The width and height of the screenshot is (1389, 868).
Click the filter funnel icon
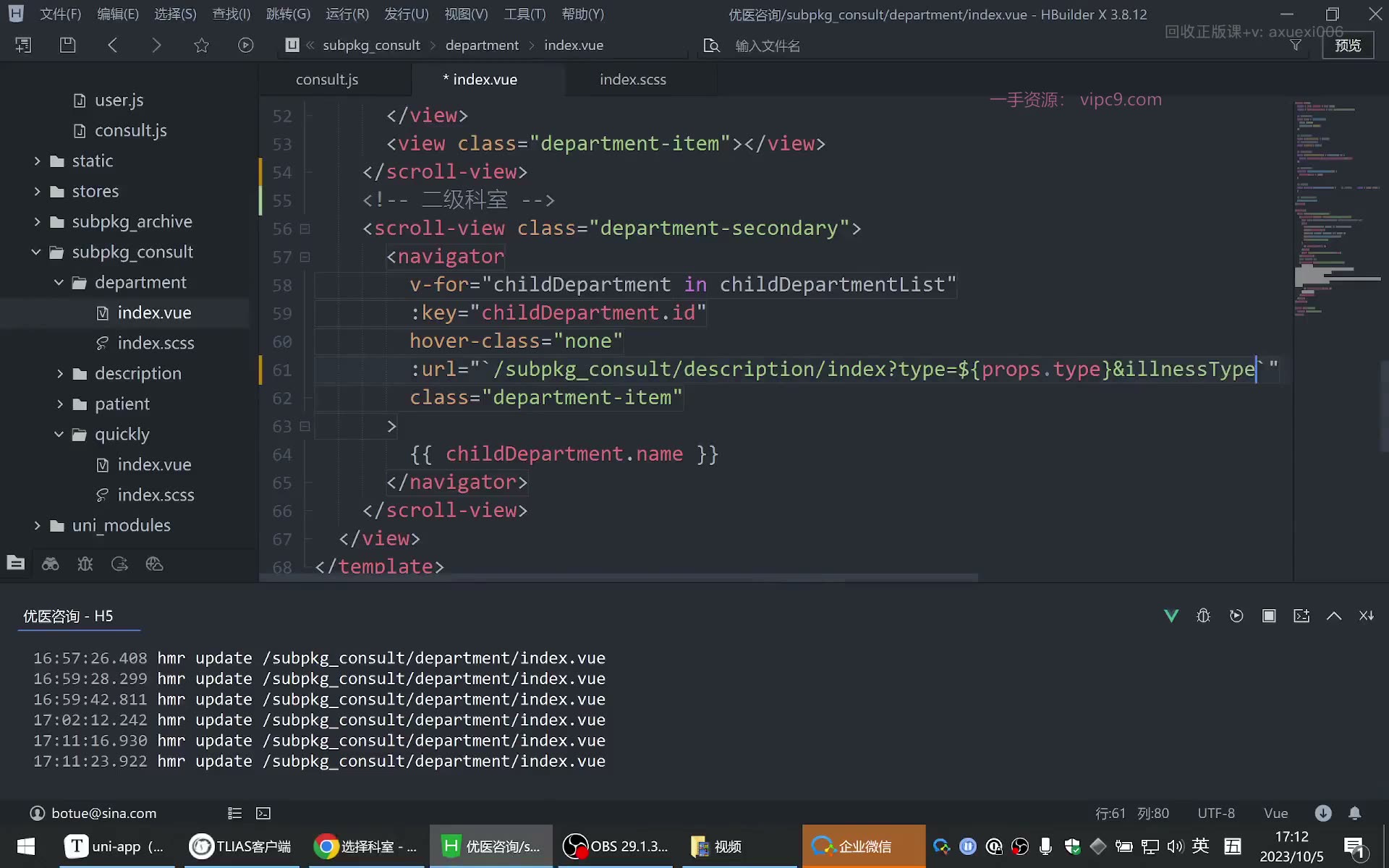[x=1296, y=45]
